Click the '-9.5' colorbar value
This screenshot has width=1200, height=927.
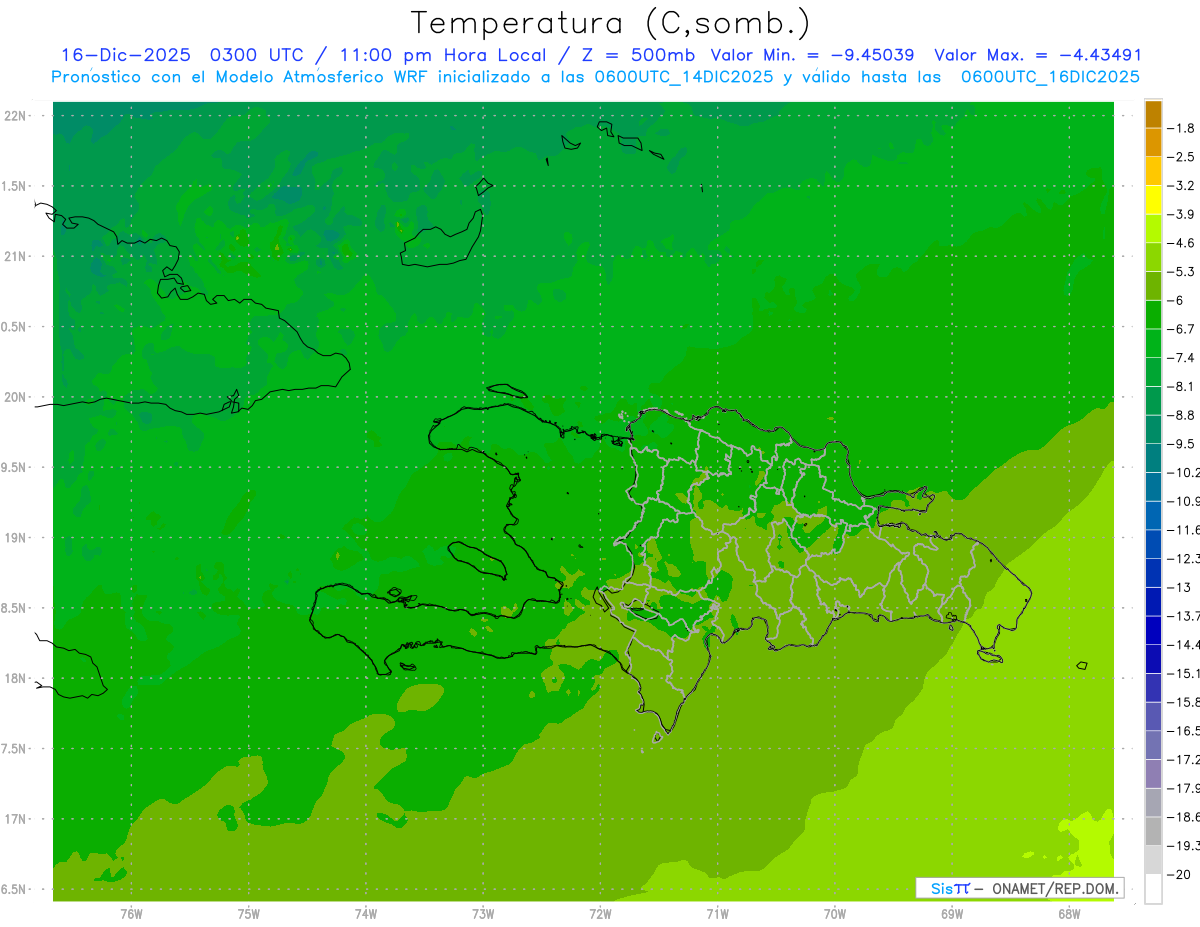(1182, 444)
